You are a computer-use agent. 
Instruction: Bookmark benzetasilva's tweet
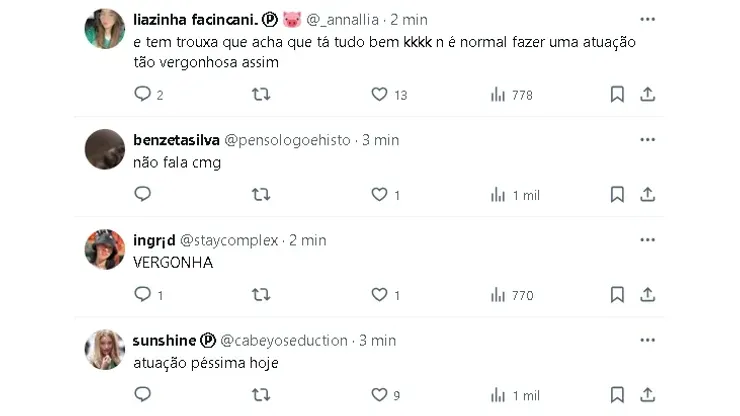click(x=617, y=194)
